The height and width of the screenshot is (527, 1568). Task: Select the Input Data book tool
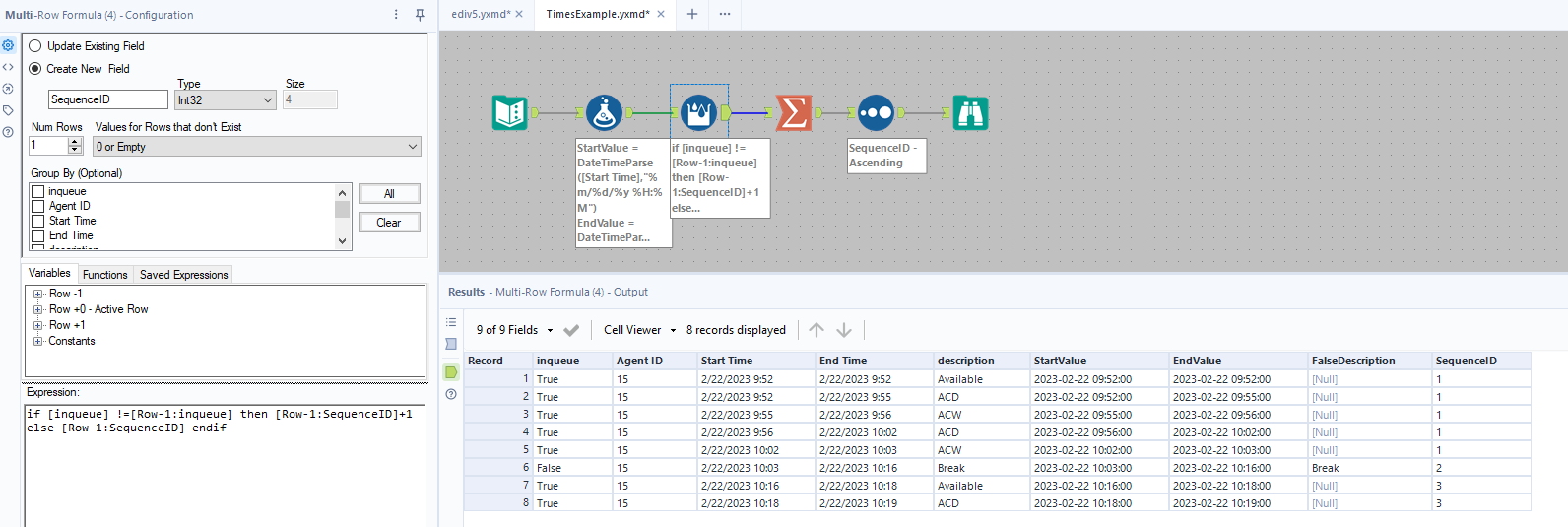coord(510,113)
